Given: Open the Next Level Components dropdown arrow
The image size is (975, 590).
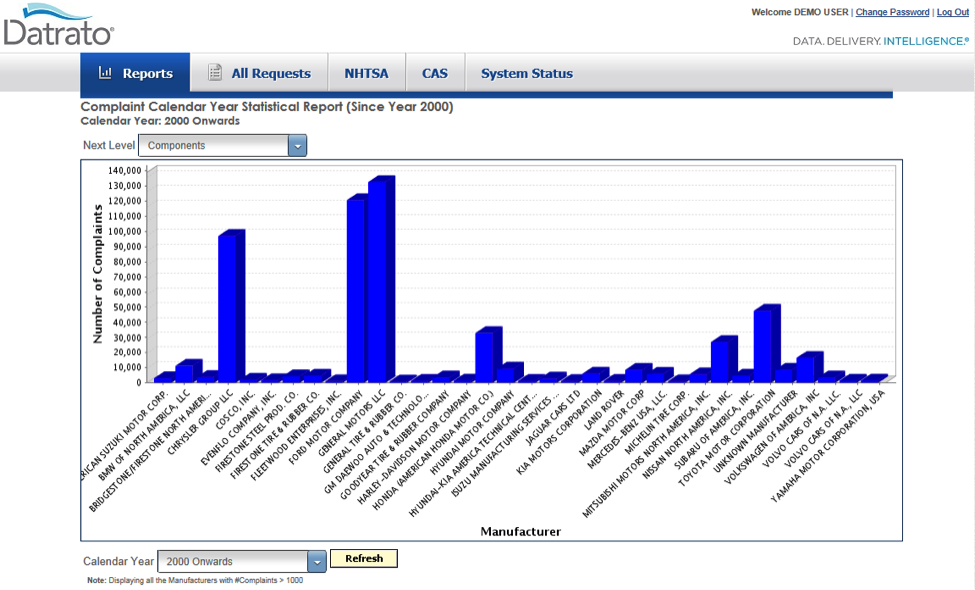Looking at the screenshot, I should pyautogui.click(x=297, y=145).
